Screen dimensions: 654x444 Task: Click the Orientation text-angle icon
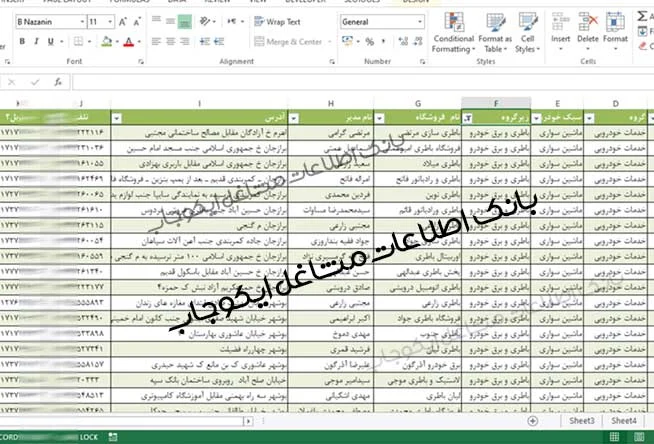pos(205,21)
